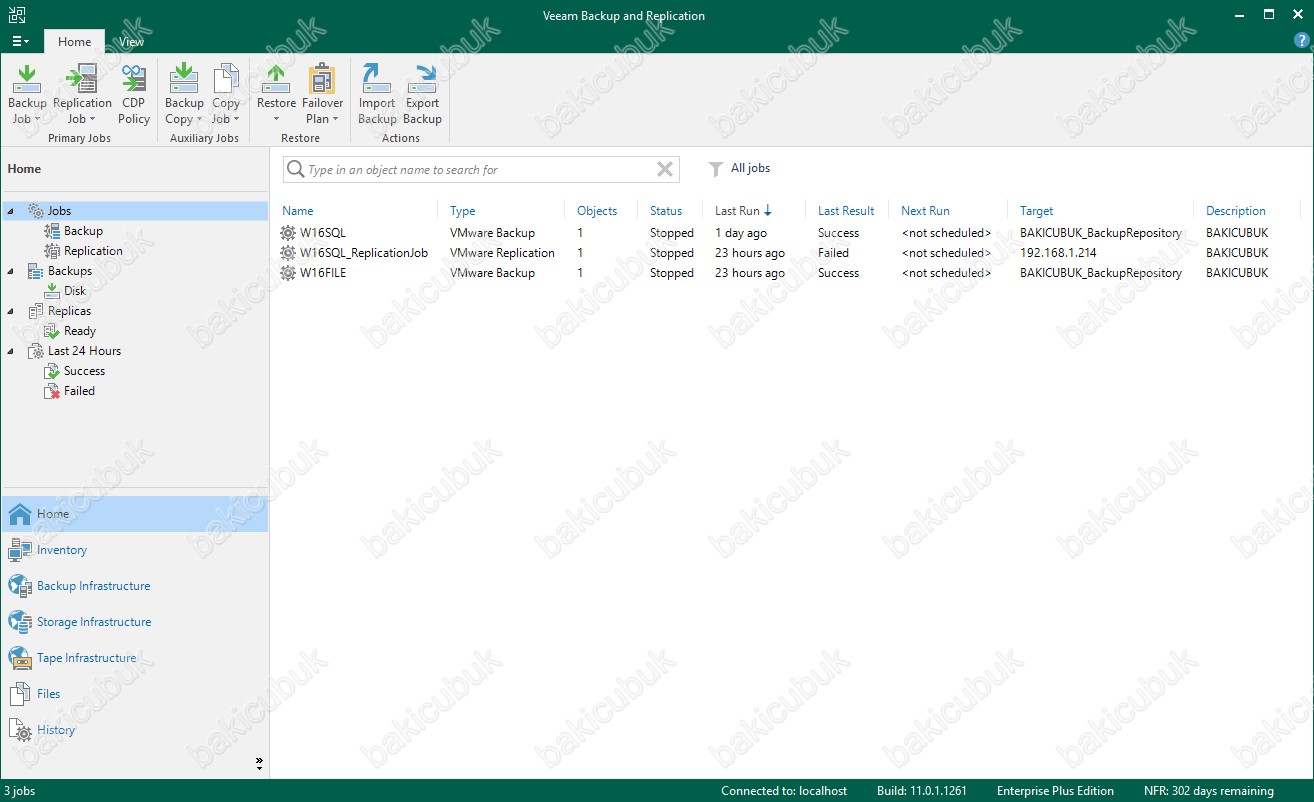Open the main hamburger menu dropdown
Viewport: 1314px width, 802px height.
(x=20, y=41)
